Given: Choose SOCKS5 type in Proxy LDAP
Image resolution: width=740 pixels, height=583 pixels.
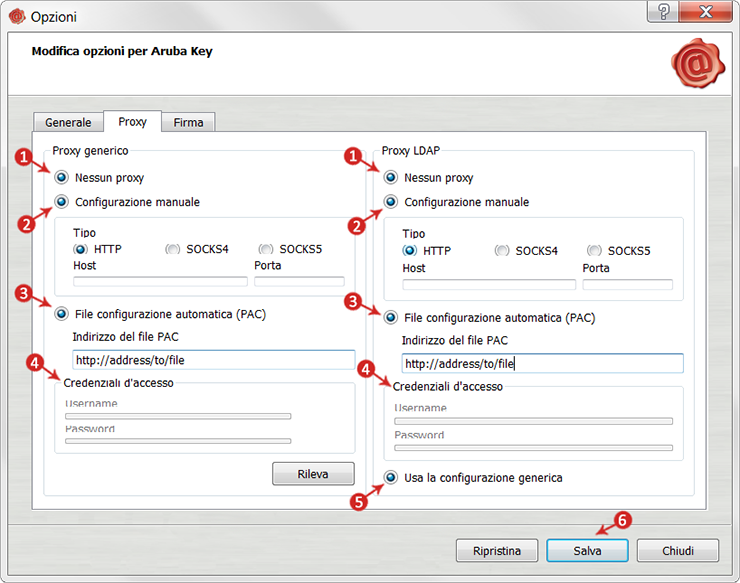Looking at the screenshot, I should pyautogui.click(x=594, y=251).
